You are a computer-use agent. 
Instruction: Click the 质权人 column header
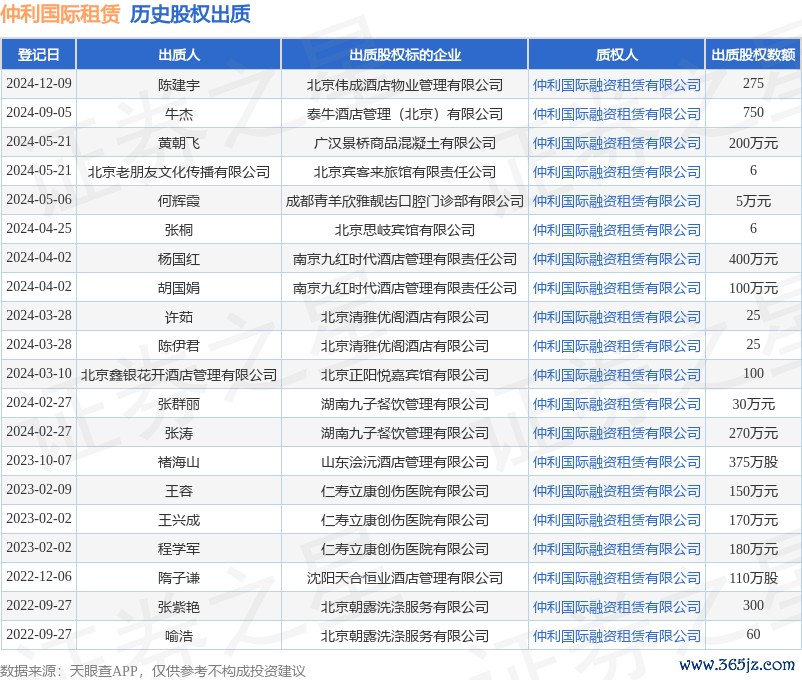(x=616, y=54)
